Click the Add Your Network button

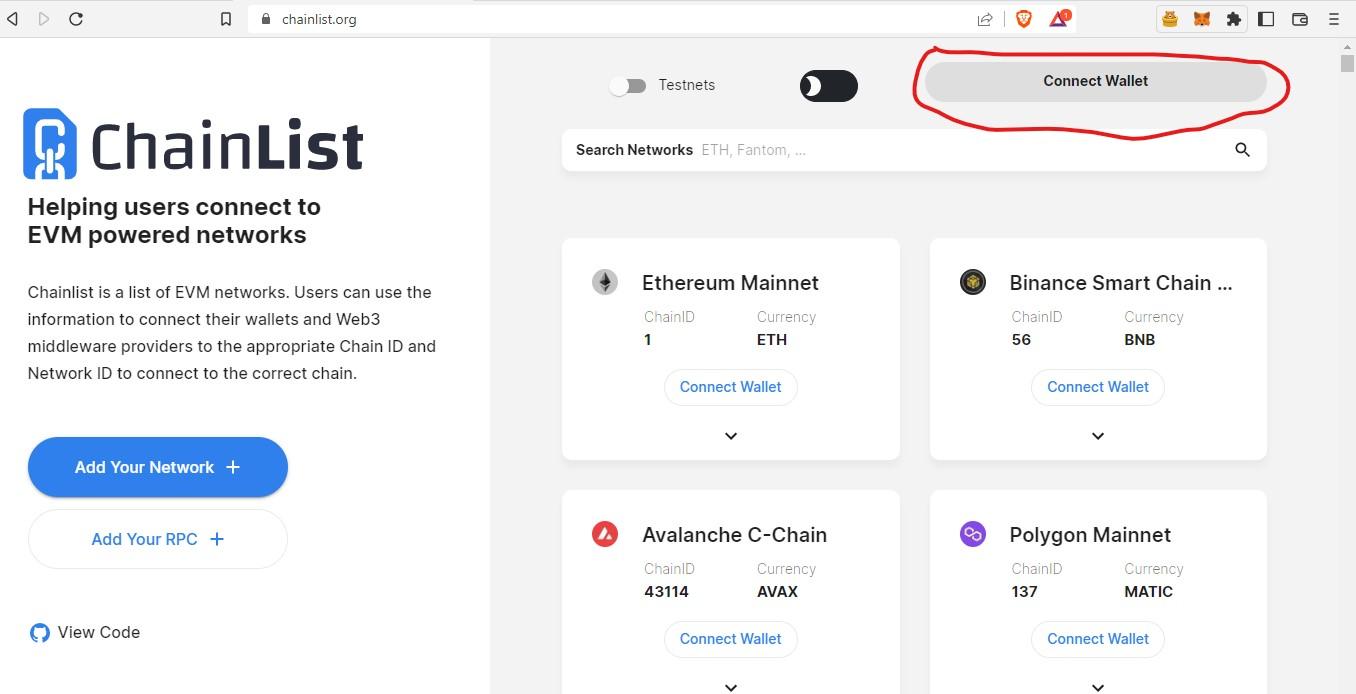pos(158,467)
